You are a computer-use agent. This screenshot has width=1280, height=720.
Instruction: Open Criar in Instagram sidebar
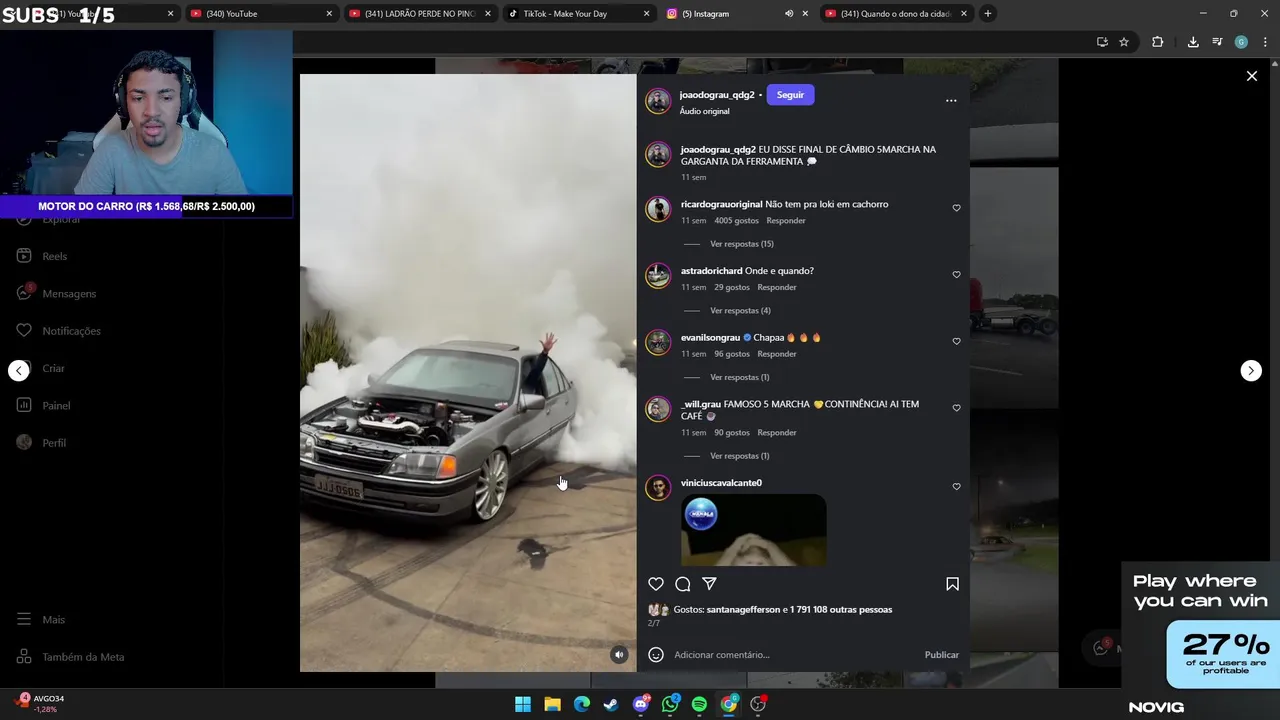click(x=42, y=368)
